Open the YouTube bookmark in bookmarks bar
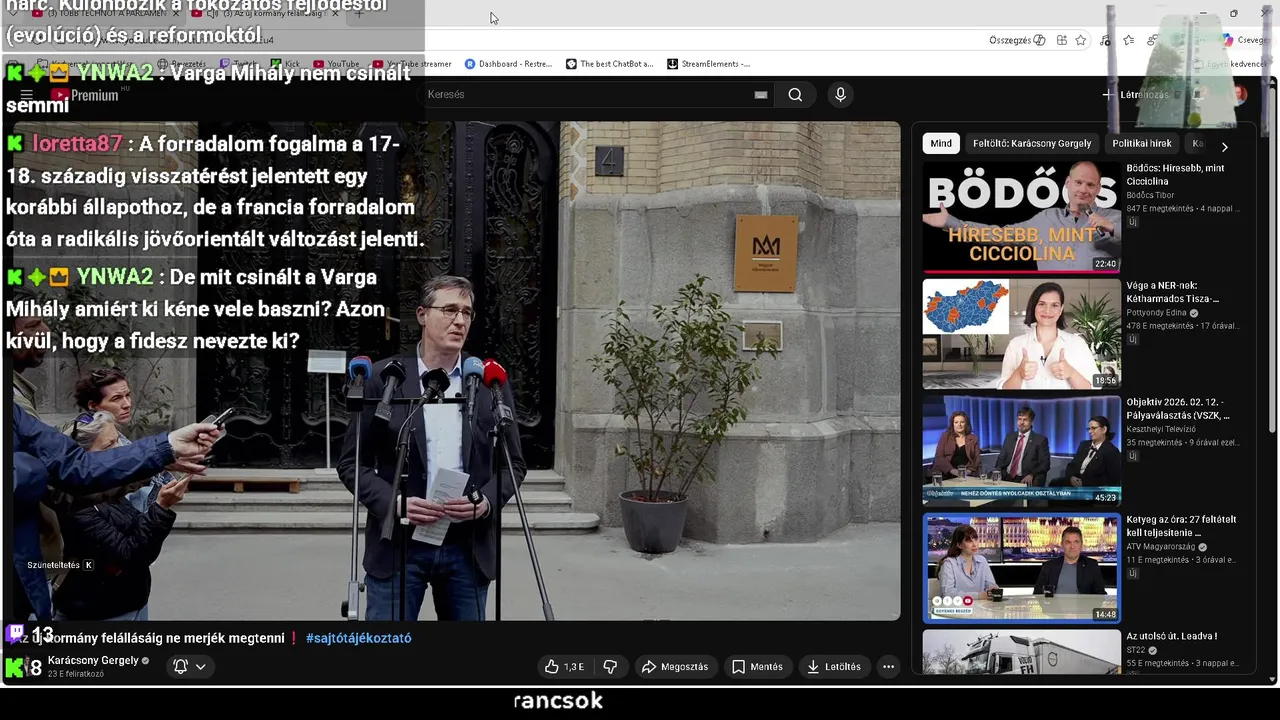 click(336, 64)
